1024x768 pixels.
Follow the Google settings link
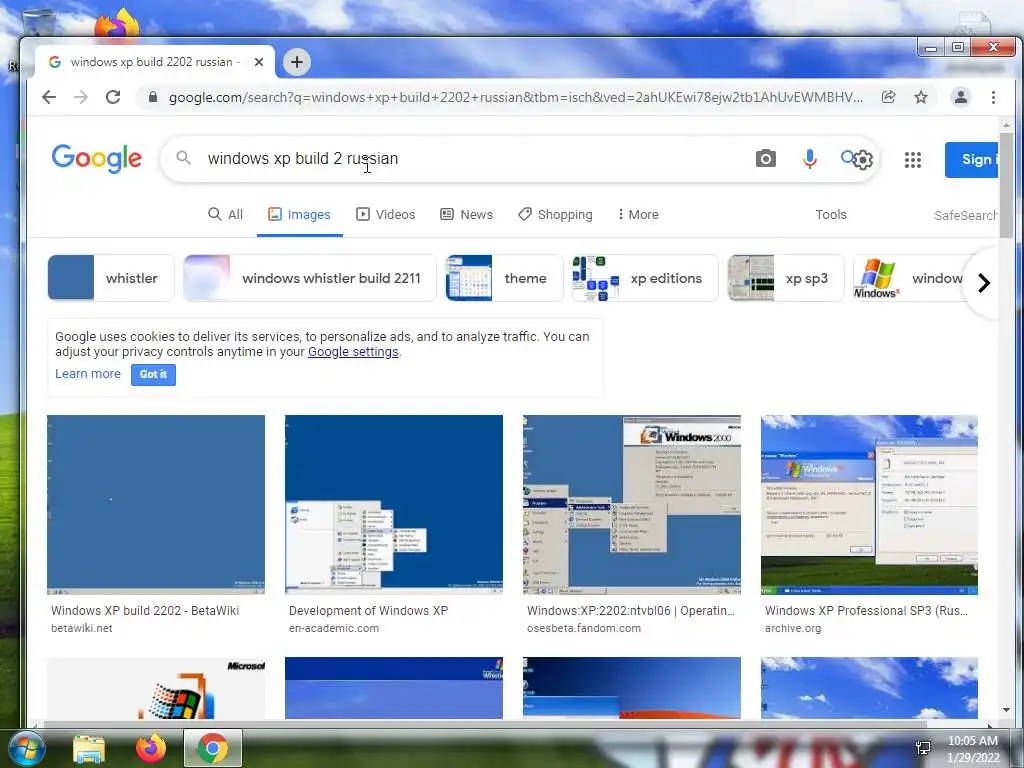click(x=353, y=351)
